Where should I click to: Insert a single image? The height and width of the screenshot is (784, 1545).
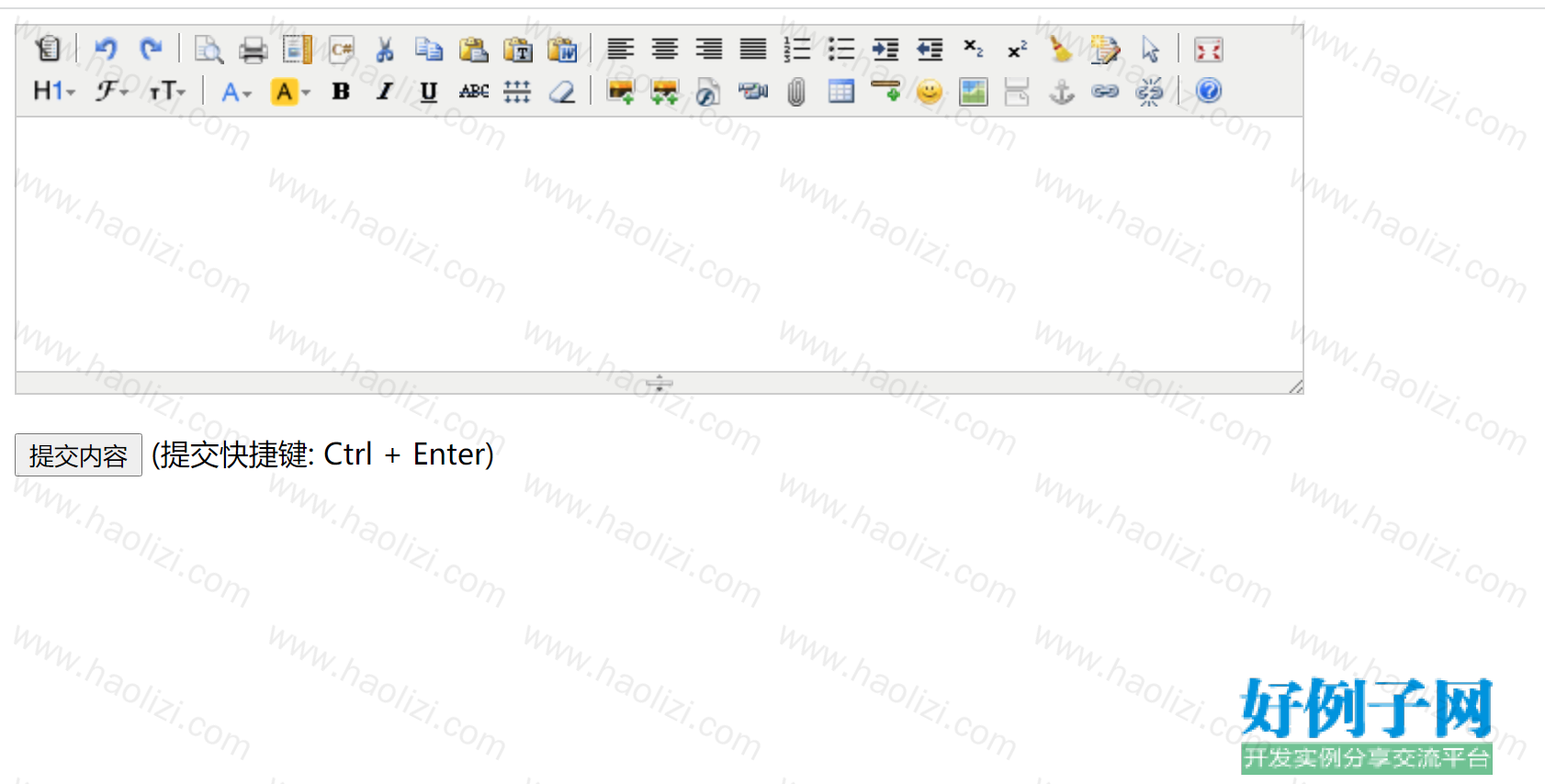(621, 91)
